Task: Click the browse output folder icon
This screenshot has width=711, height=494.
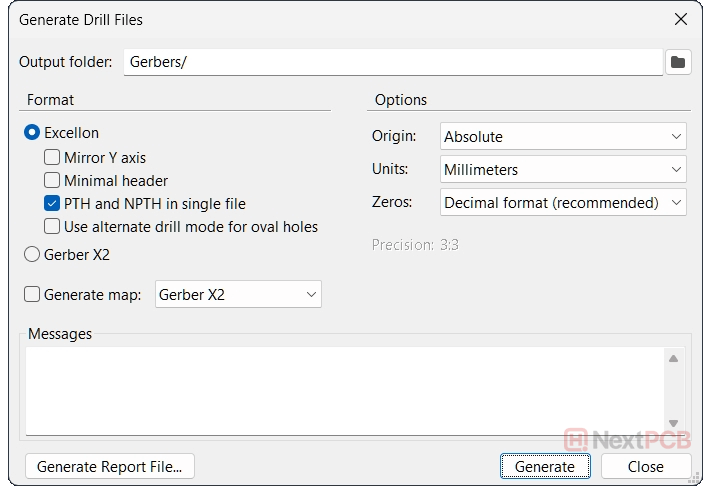Action: pyautogui.click(x=677, y=62)
